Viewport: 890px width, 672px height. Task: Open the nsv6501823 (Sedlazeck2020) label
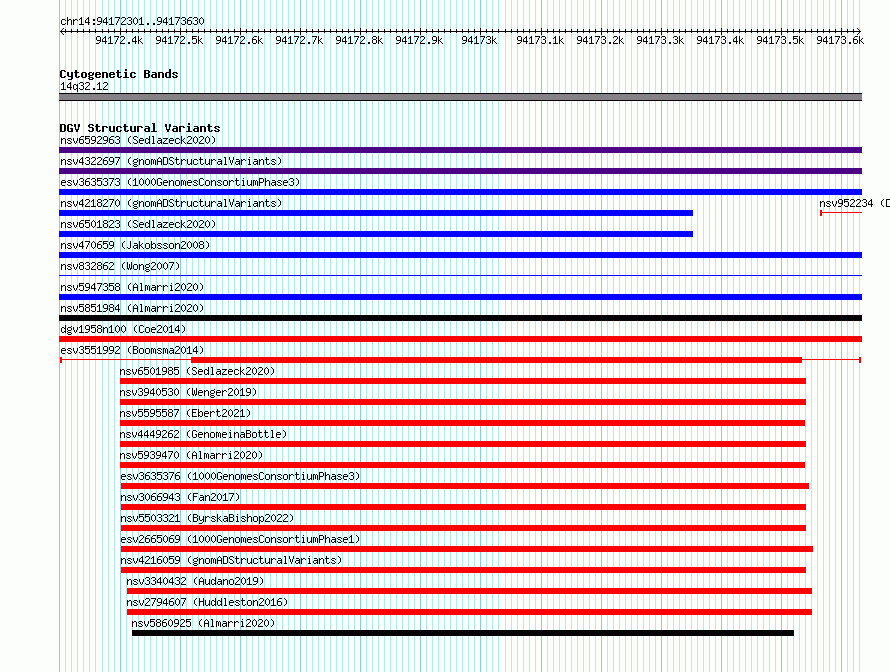tap(138, 224)
